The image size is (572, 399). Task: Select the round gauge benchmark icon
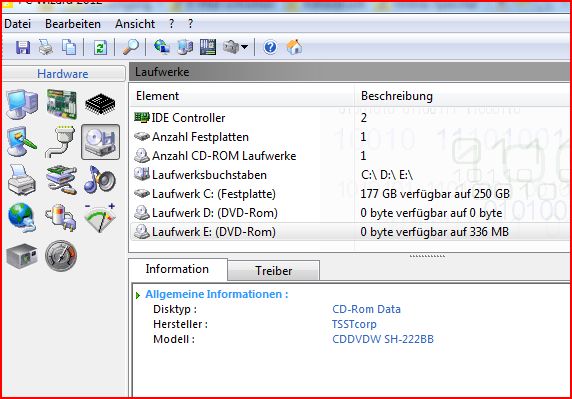tap(61, 256)
